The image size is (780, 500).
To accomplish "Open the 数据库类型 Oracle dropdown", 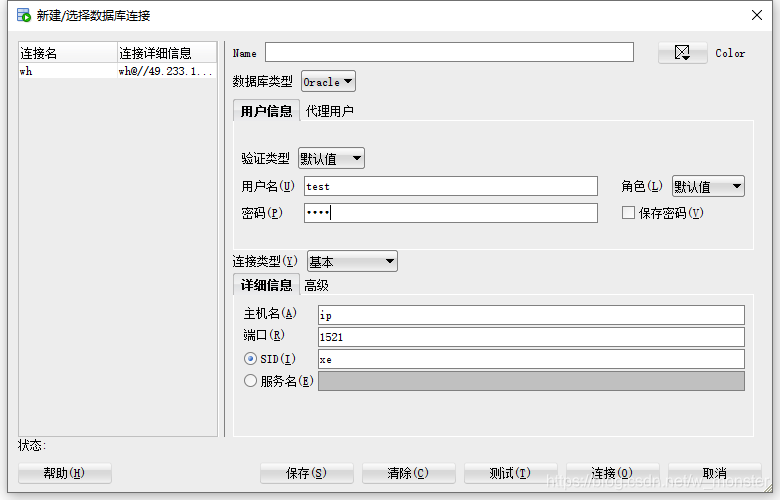I will tap(328, 82).
